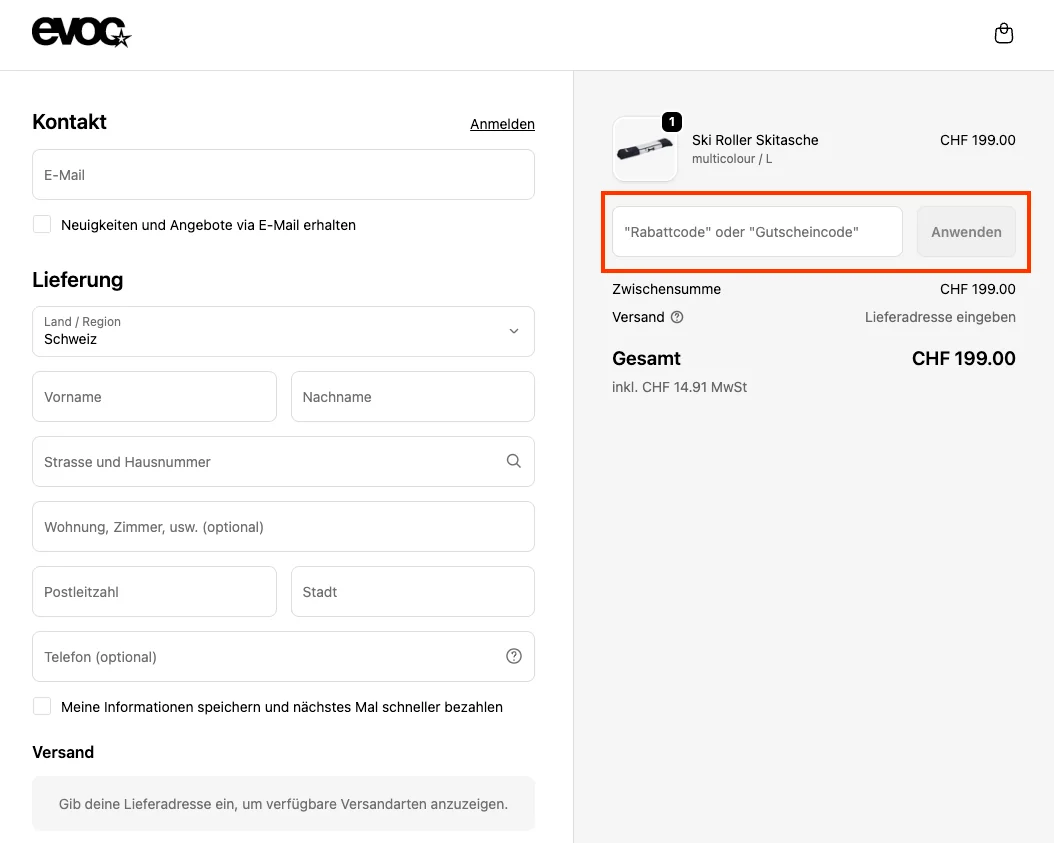
Task: Open the Land / Region dropdown
Action: 283,331
